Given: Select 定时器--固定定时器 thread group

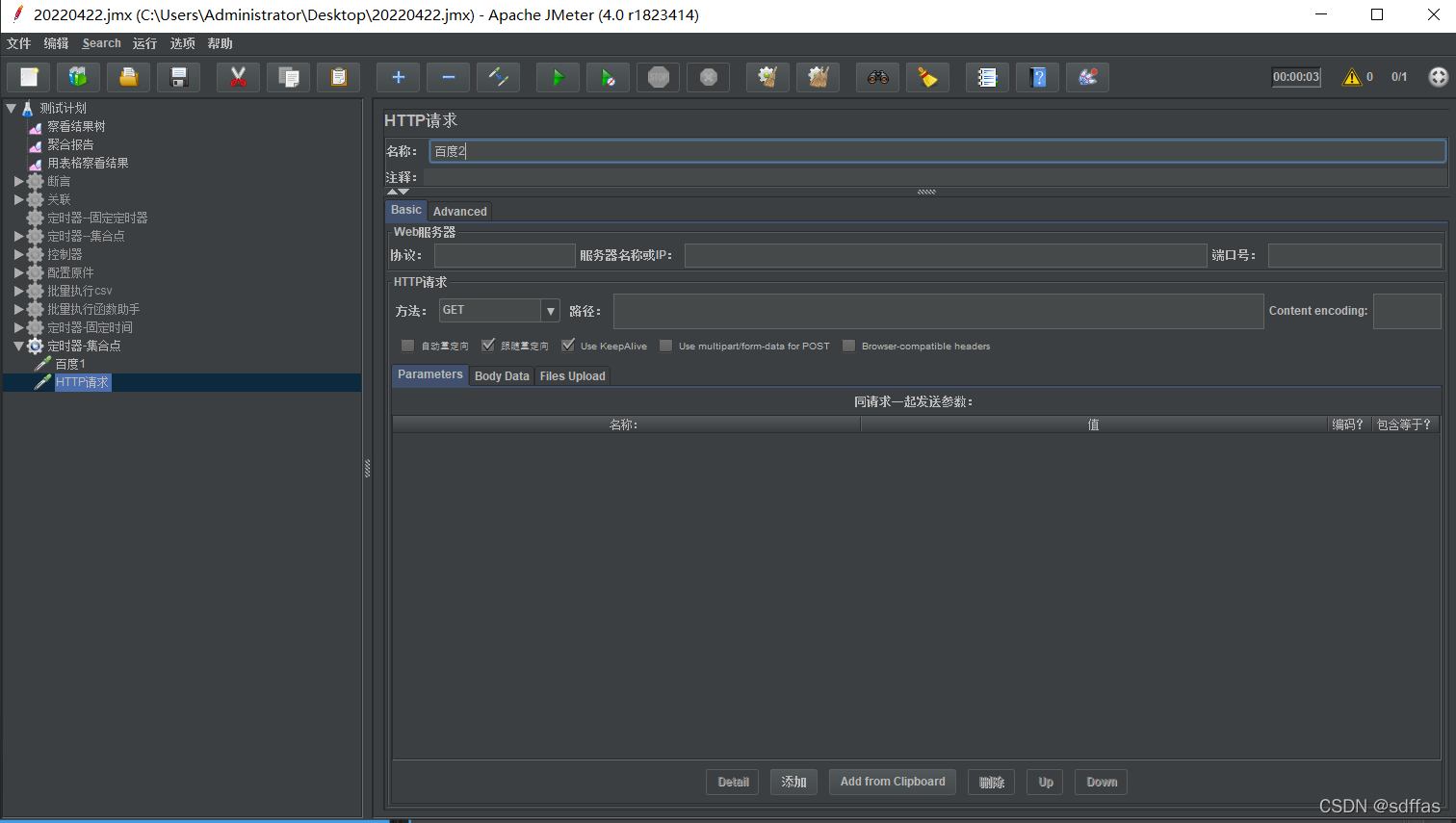Looking at the screenshot, I should [x=97, y=218].
